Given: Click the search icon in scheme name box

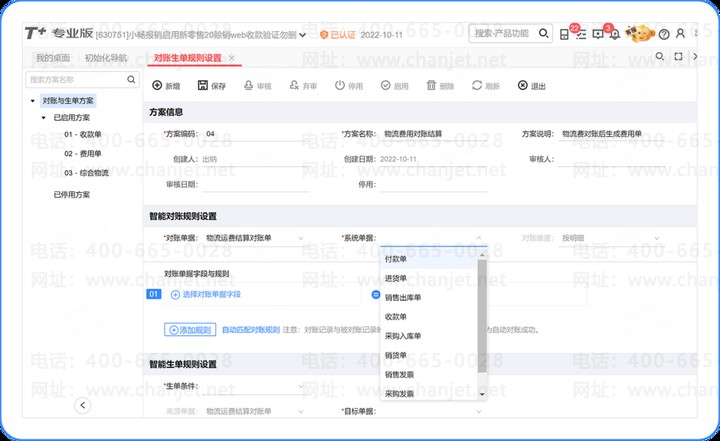Looking at the screenshot, I should 131,79.
